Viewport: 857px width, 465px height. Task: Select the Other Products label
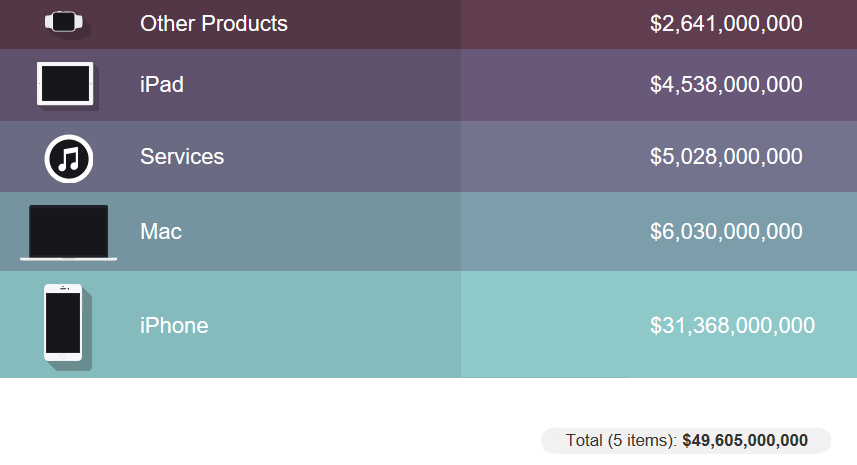[214, 23]
